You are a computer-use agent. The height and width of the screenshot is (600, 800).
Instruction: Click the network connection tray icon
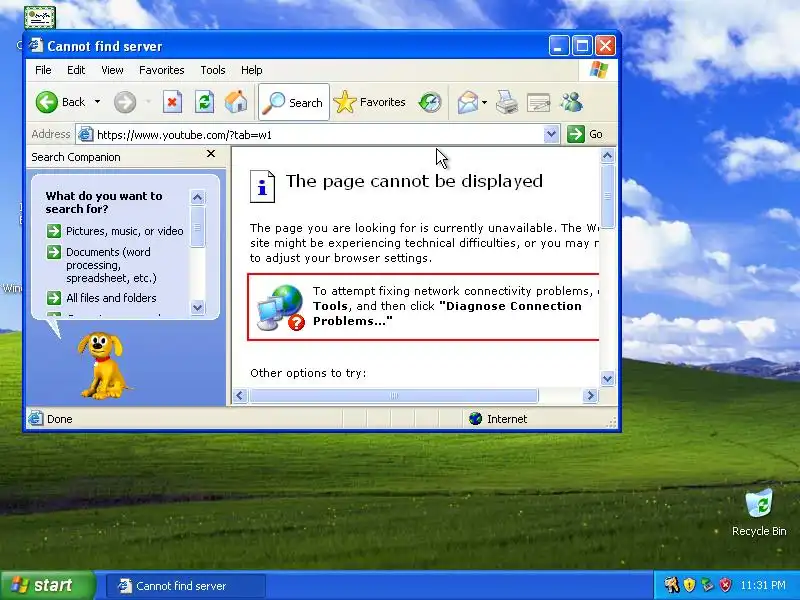pos(707,585)
